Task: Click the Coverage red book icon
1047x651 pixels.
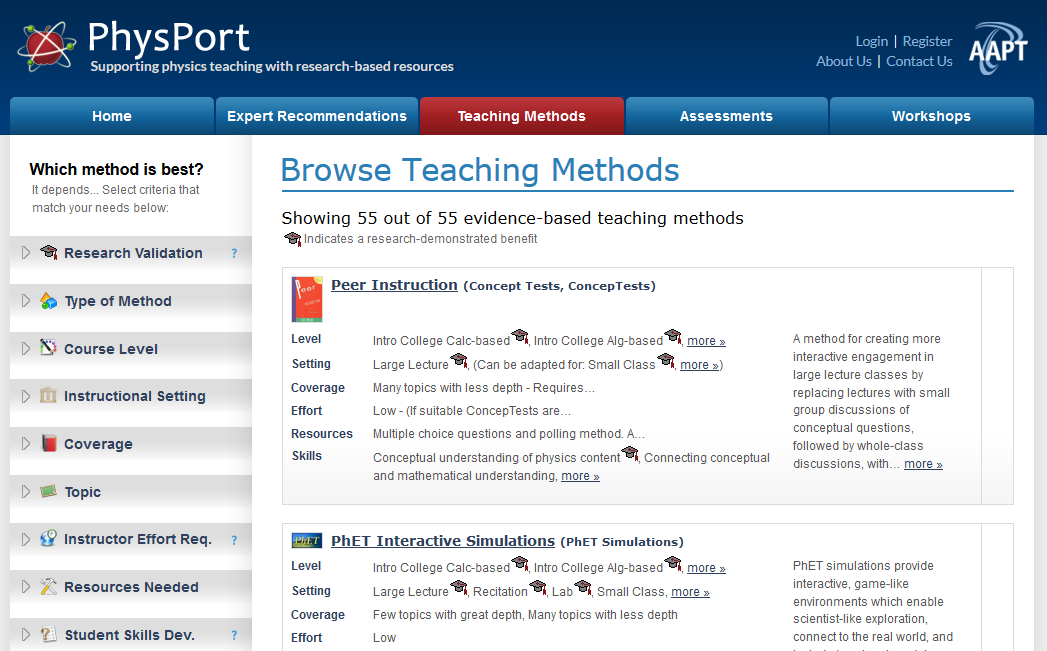Action: click(49, 444)
